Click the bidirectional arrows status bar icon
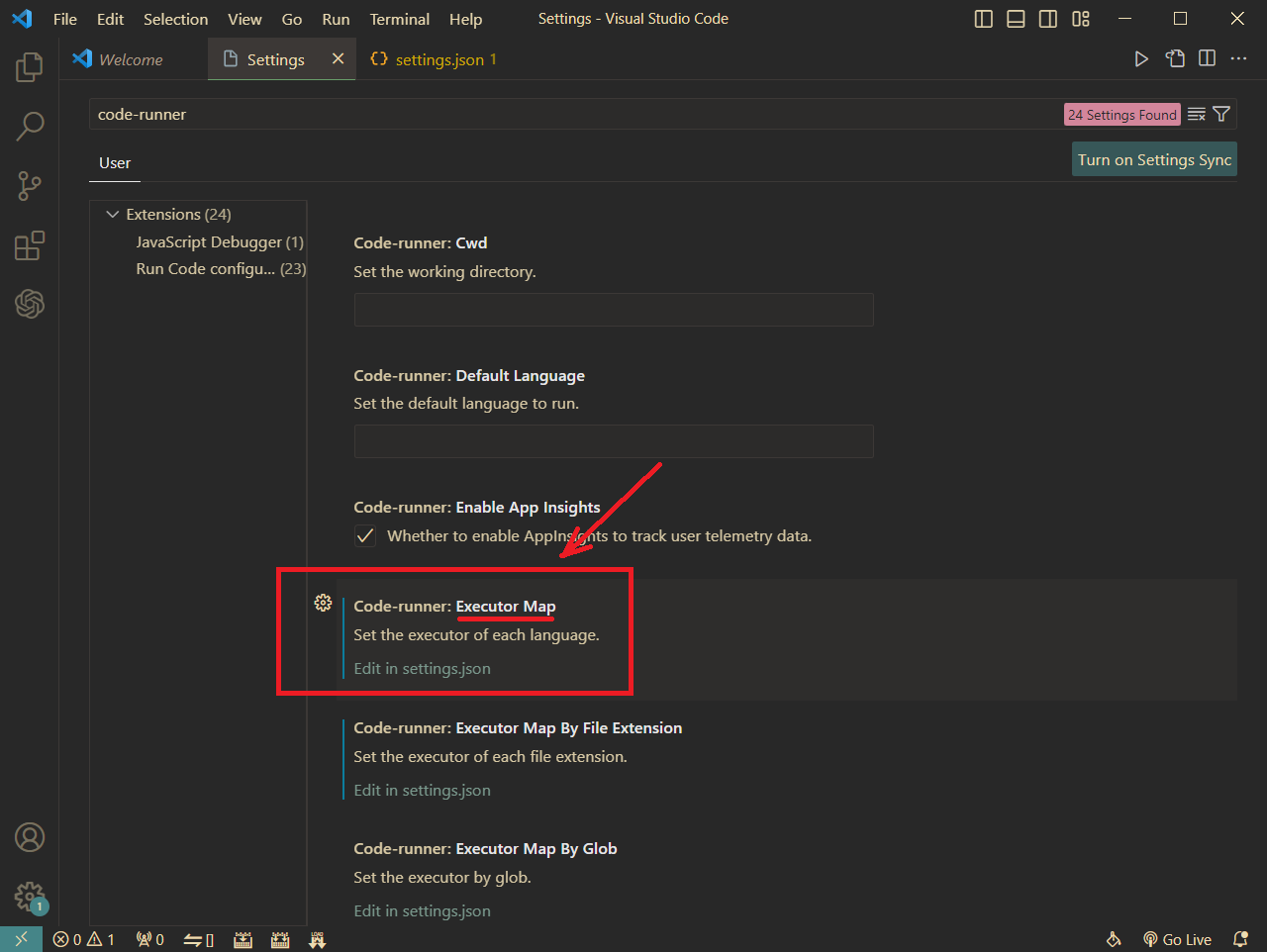Image resolution: width=1267 pixels, height=952 pixels. tap(199, 939)
